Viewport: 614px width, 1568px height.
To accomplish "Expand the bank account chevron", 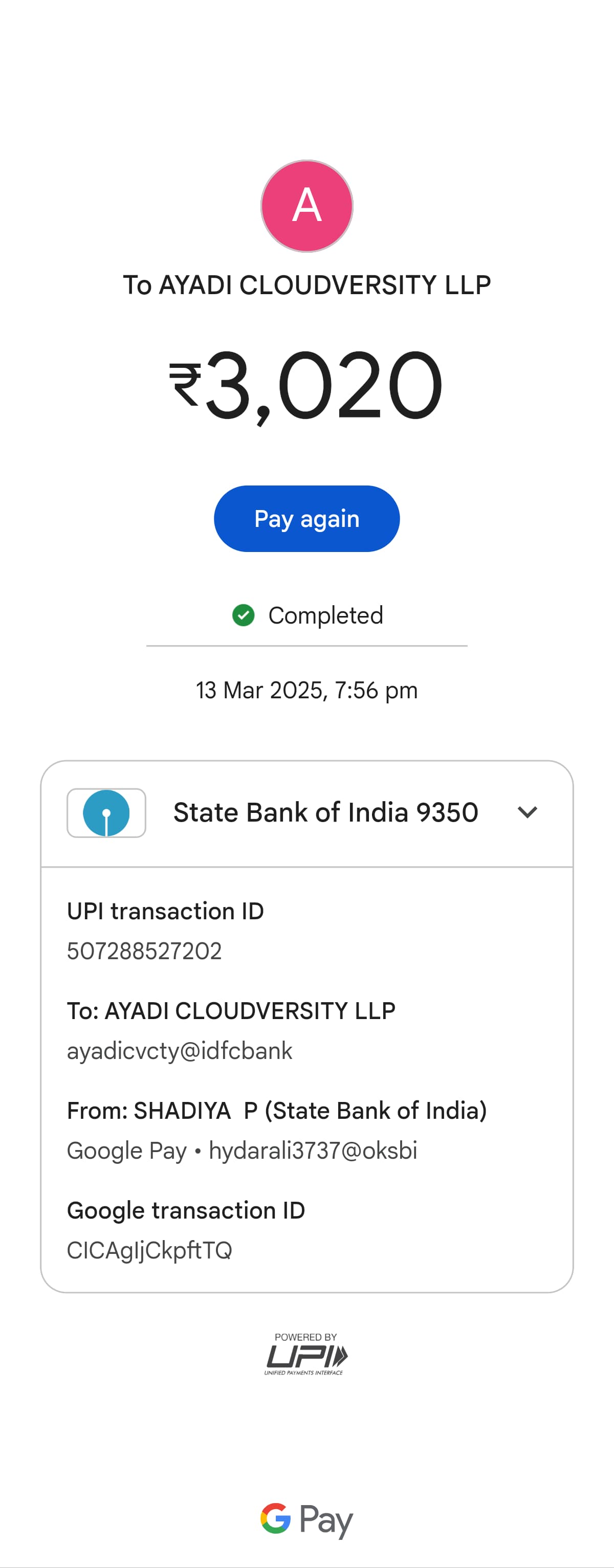I will [527, 812].
